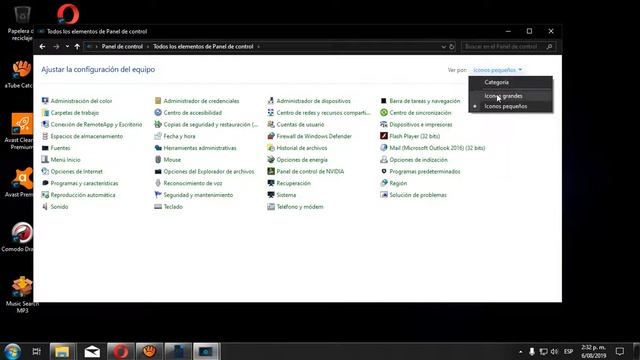Open the Sonido speaker icon
The image size is (640, 360).
(x=45, y=207)
